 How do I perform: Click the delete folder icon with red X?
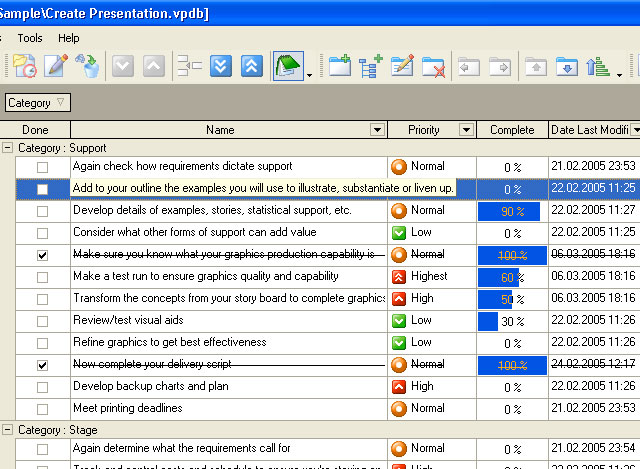click(433, 67)
